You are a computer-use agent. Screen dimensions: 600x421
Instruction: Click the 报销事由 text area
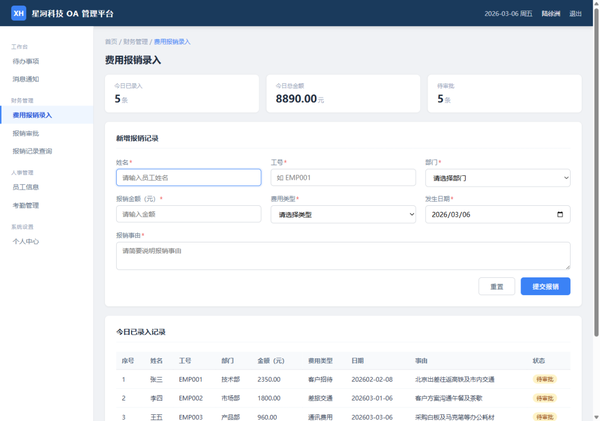click(342, 255)
